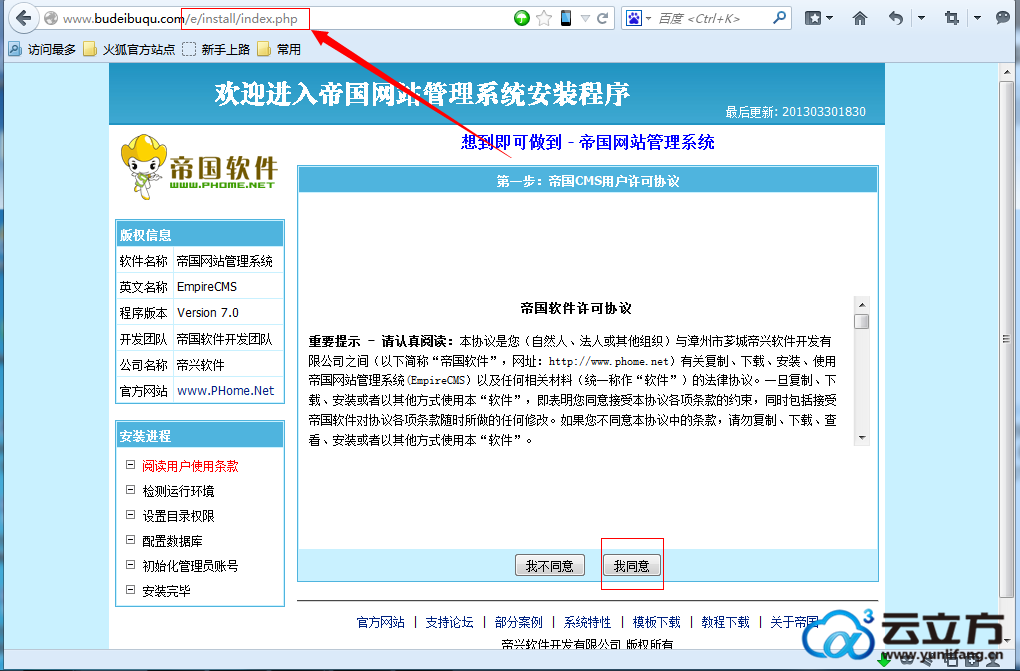Image resolution: width=1020 pixels, height=671 pixels.
Task: Click the EmpireCMS value in the copyright table
Action: [207, 286]
